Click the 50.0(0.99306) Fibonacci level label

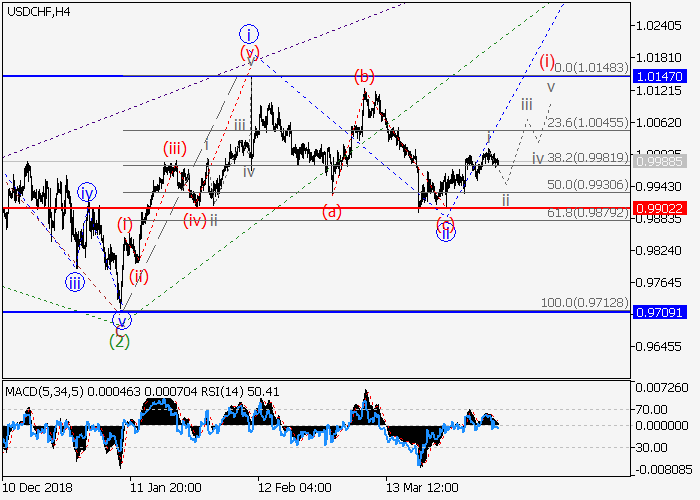coord(589,186)
